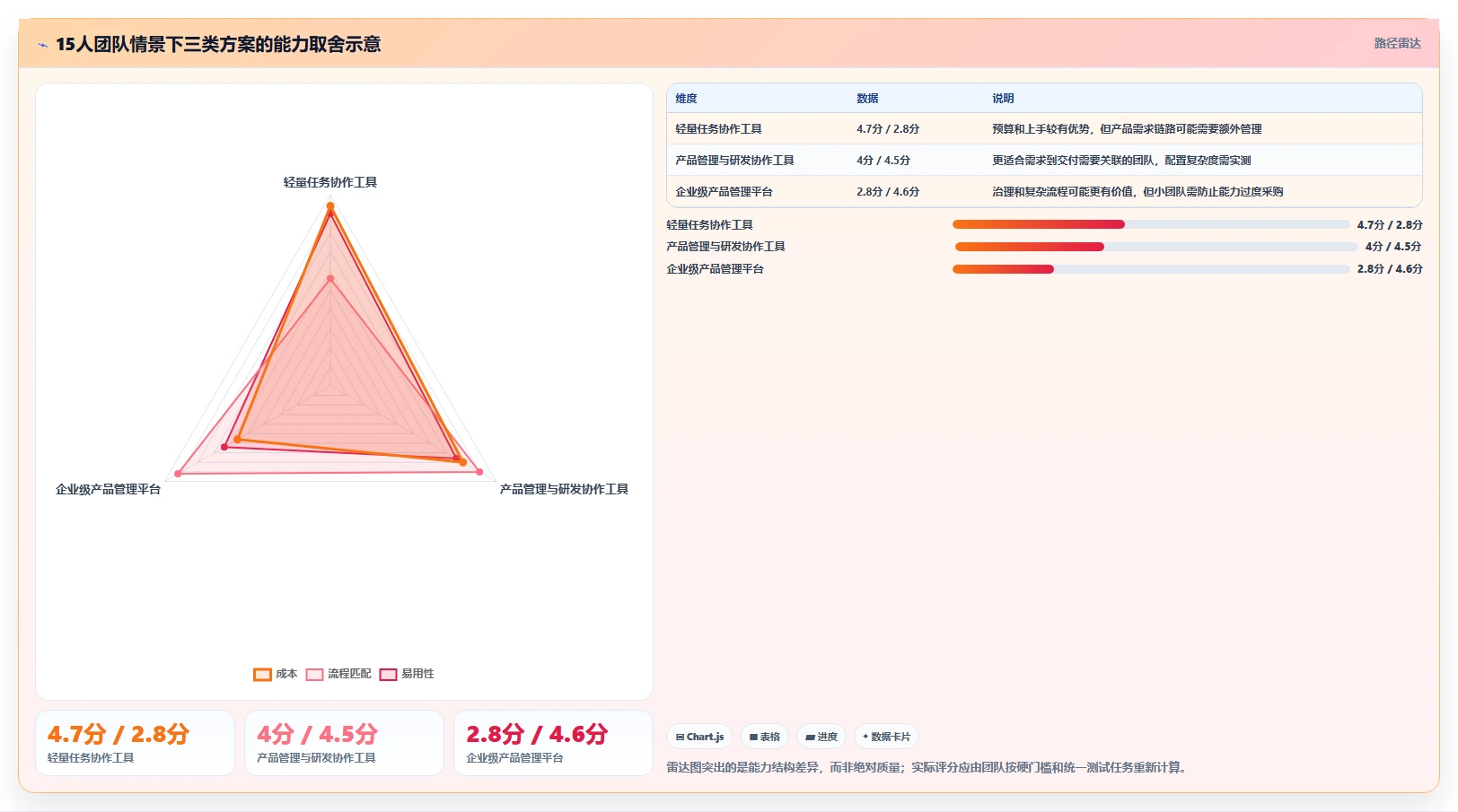Toggle the 成本 legend color box
The width and height of the screenshot is (1458, 812).
coord(262,675)
